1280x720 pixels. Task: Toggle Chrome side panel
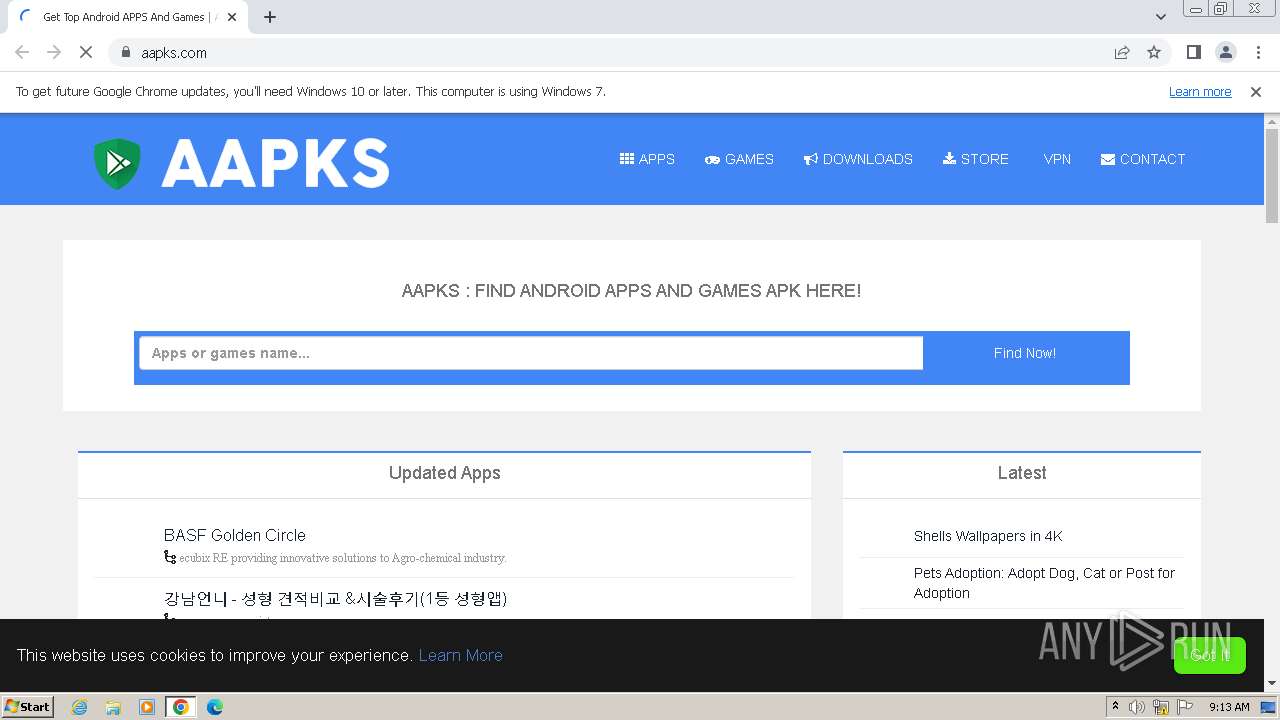point(1193,52)
